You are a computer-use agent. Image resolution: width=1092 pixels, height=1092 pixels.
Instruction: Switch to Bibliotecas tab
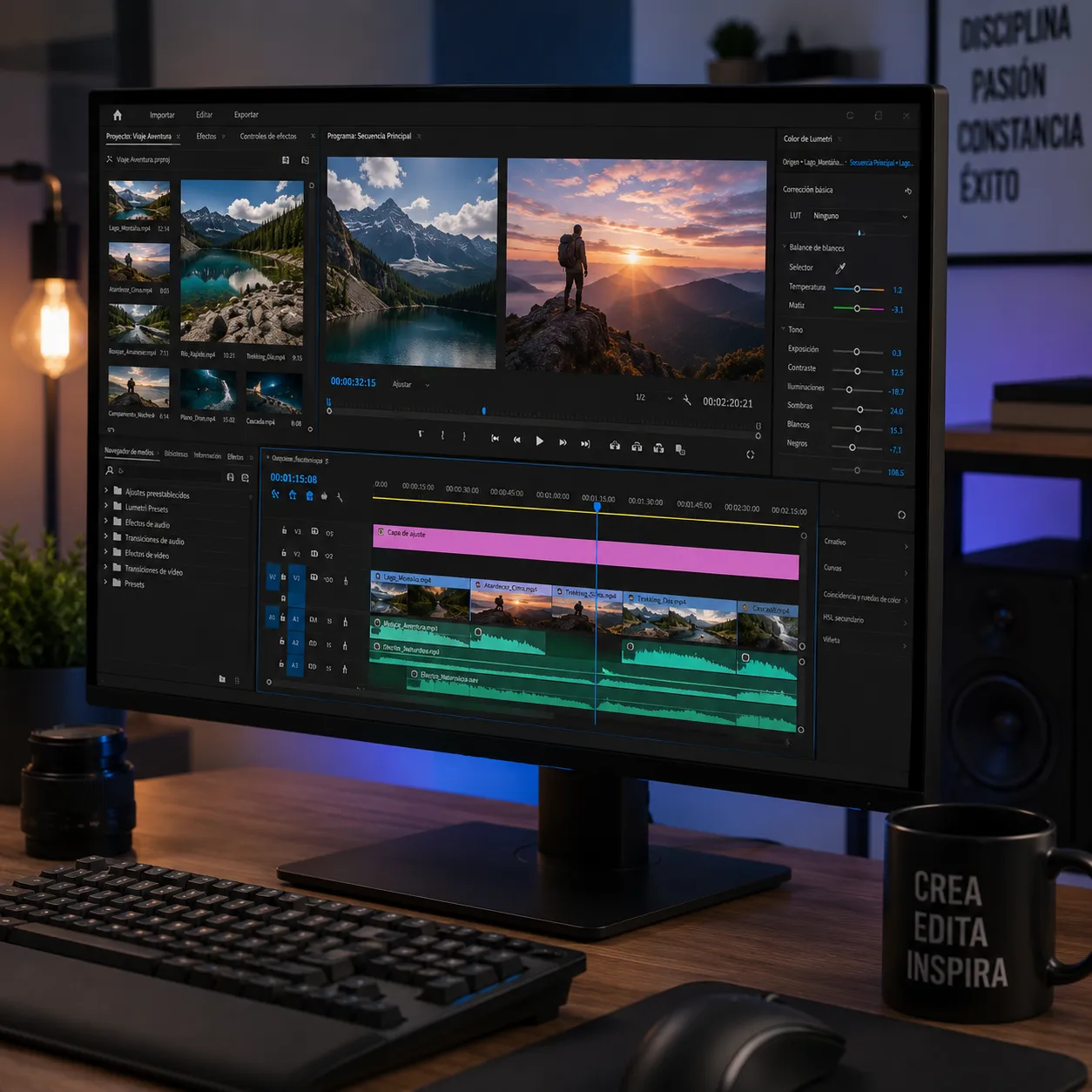click(176, 454)
